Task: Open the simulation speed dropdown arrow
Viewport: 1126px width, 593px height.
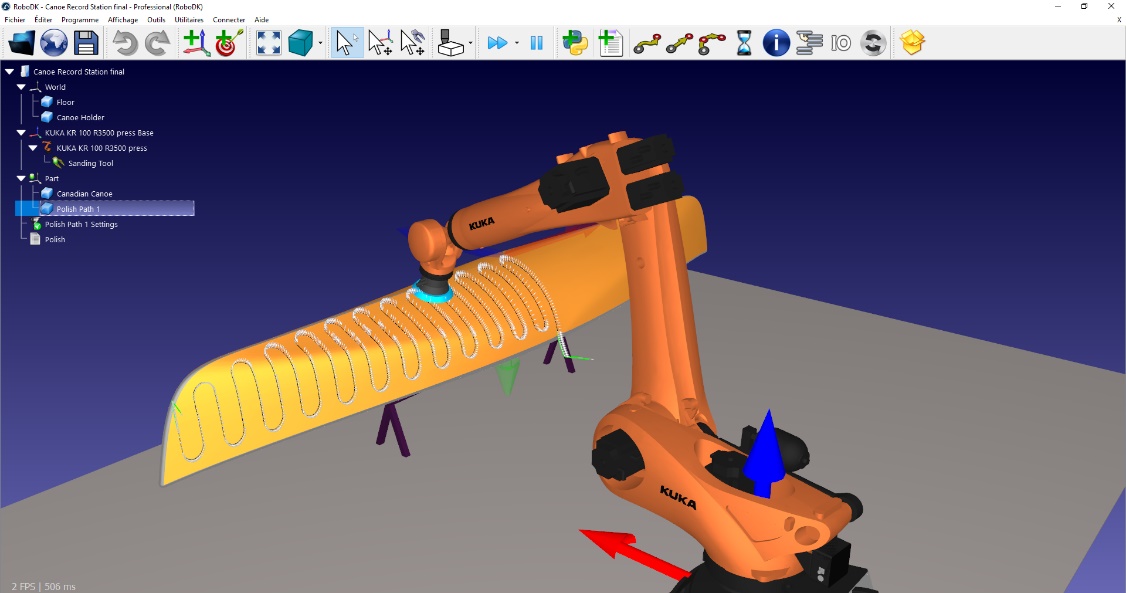Action: tap(516, 43)
